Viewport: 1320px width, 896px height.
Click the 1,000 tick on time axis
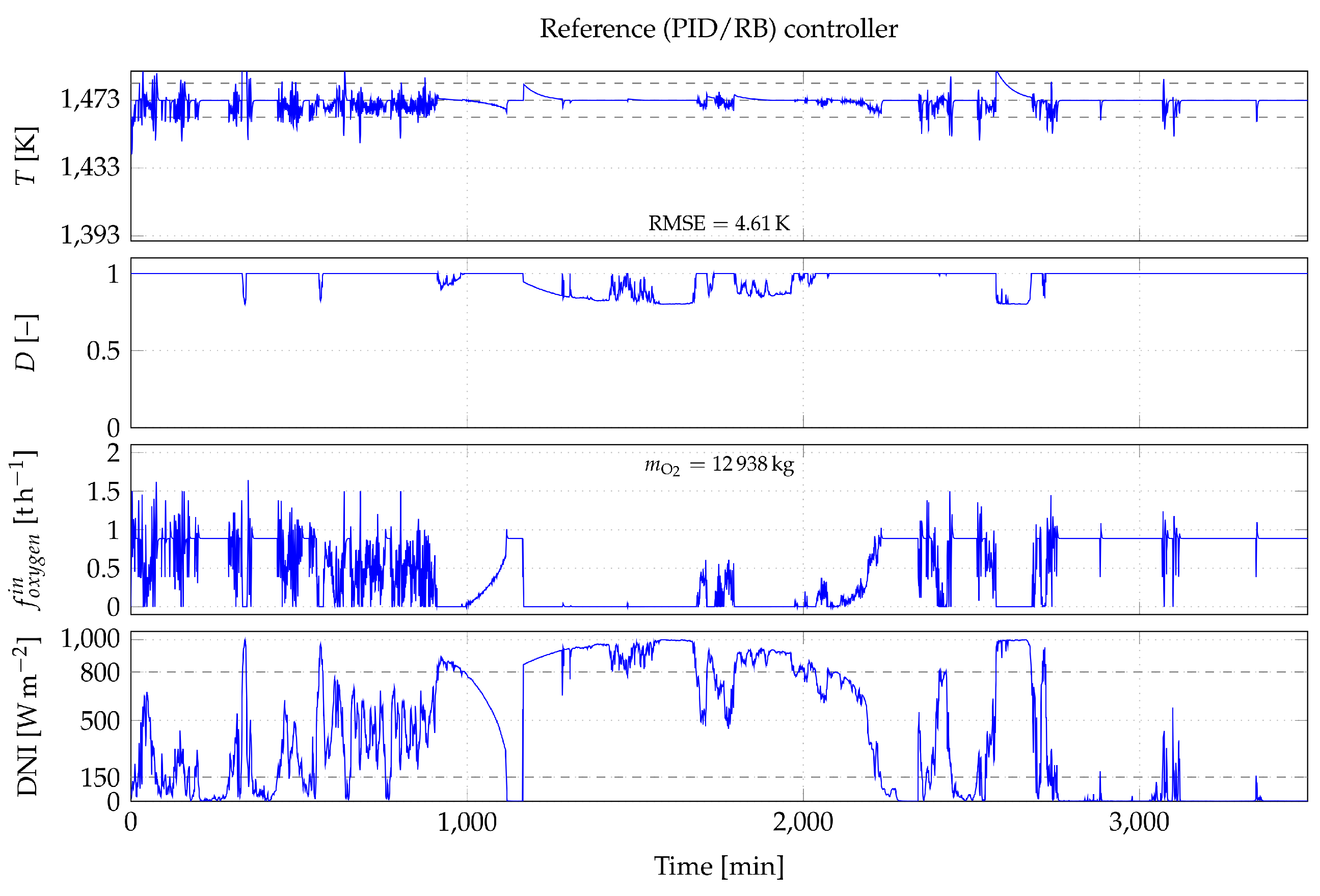coord(467,822)
